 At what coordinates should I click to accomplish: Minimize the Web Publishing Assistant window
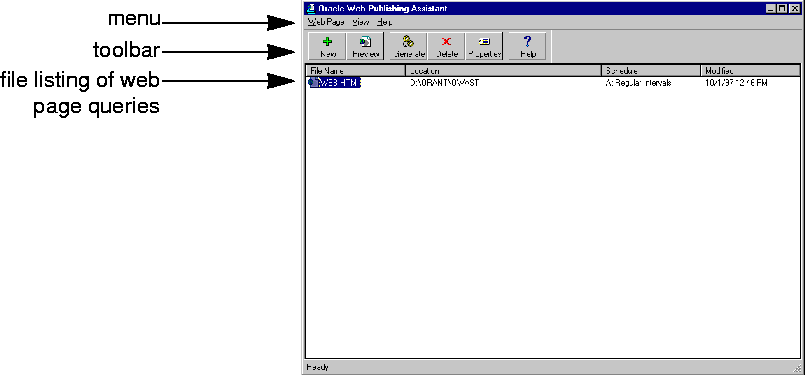(771, 8)
